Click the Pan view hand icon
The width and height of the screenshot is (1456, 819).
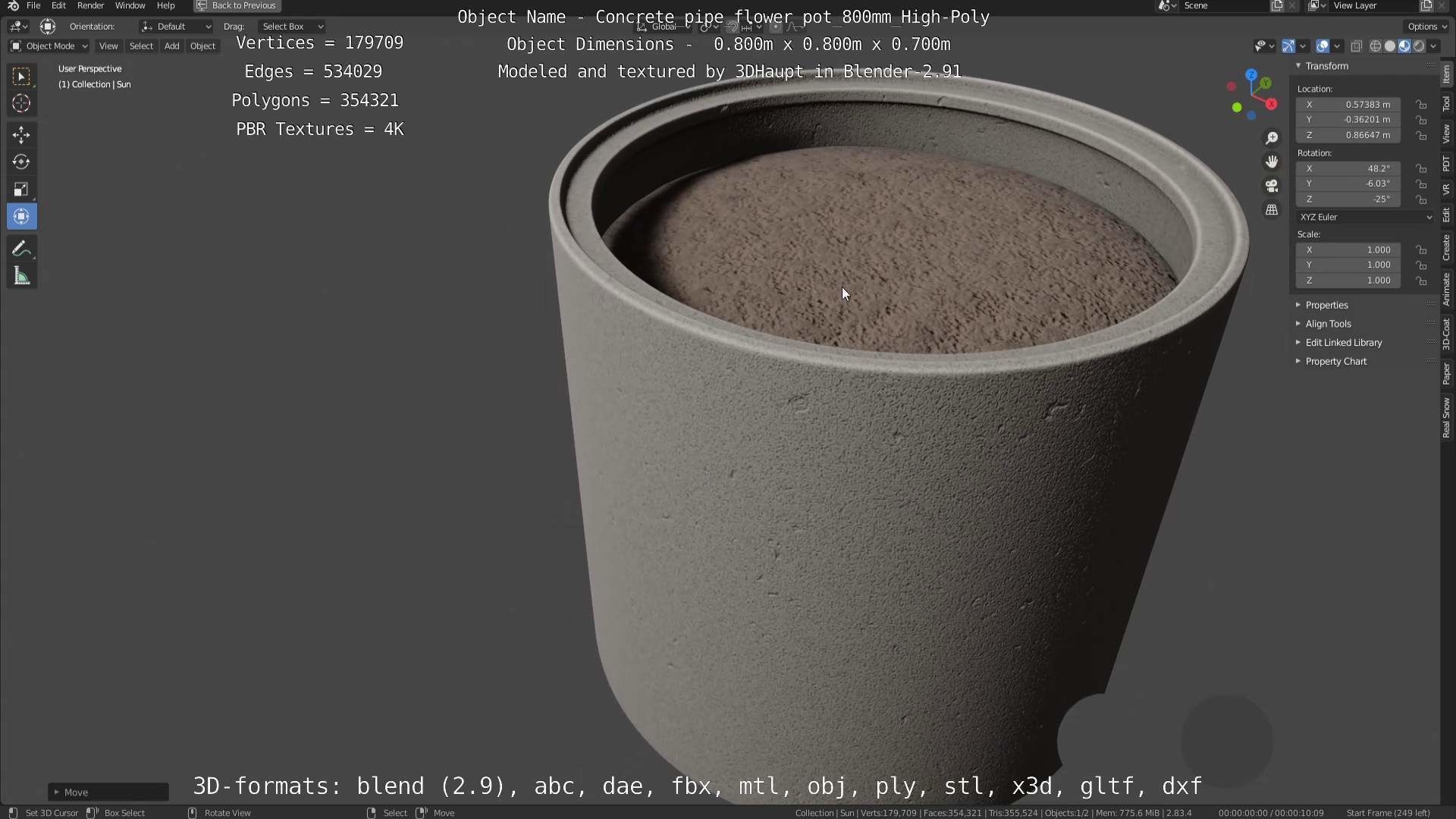(1272, 162)
